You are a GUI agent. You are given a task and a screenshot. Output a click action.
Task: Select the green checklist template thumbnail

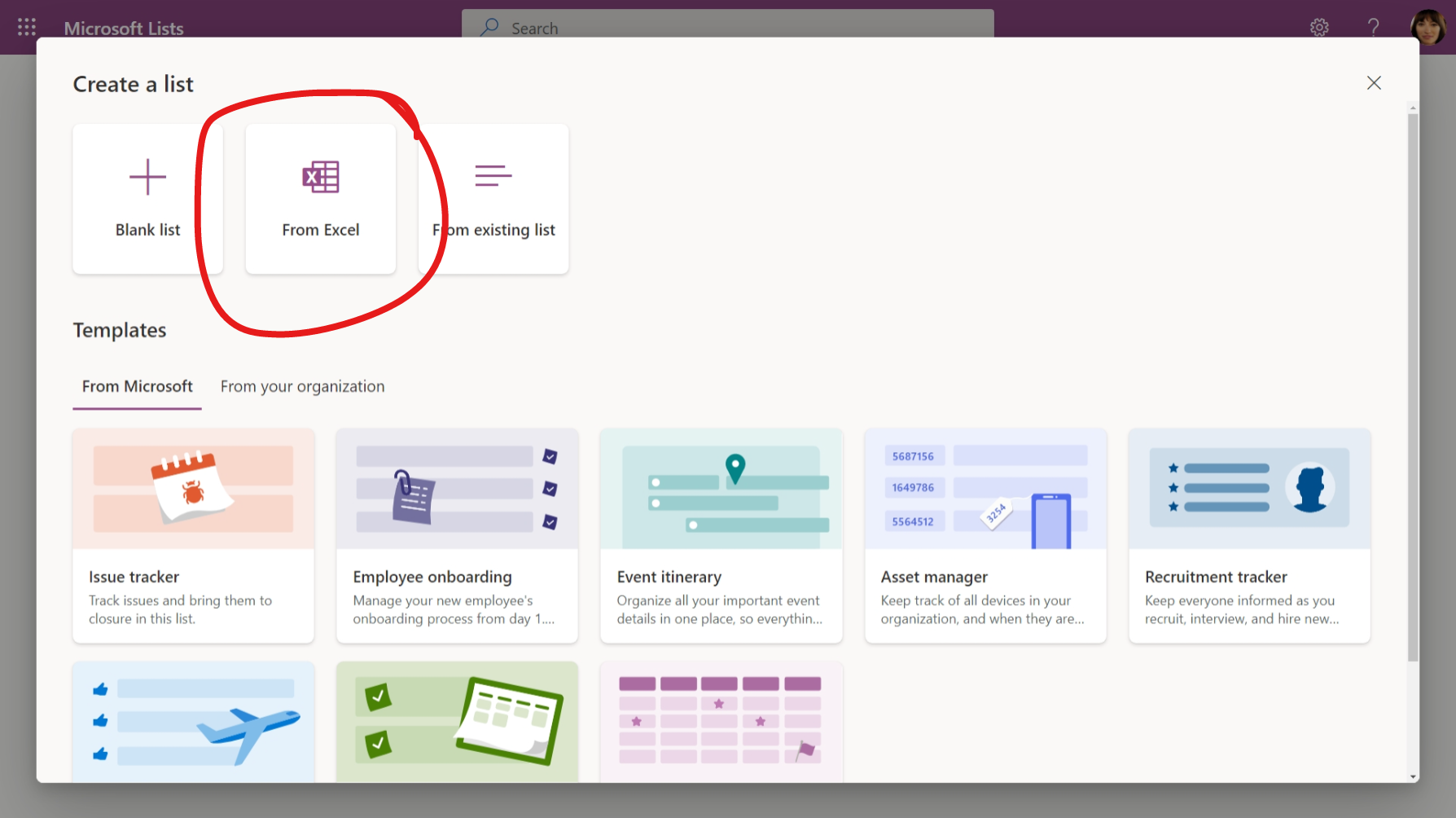tap(458, 722)
